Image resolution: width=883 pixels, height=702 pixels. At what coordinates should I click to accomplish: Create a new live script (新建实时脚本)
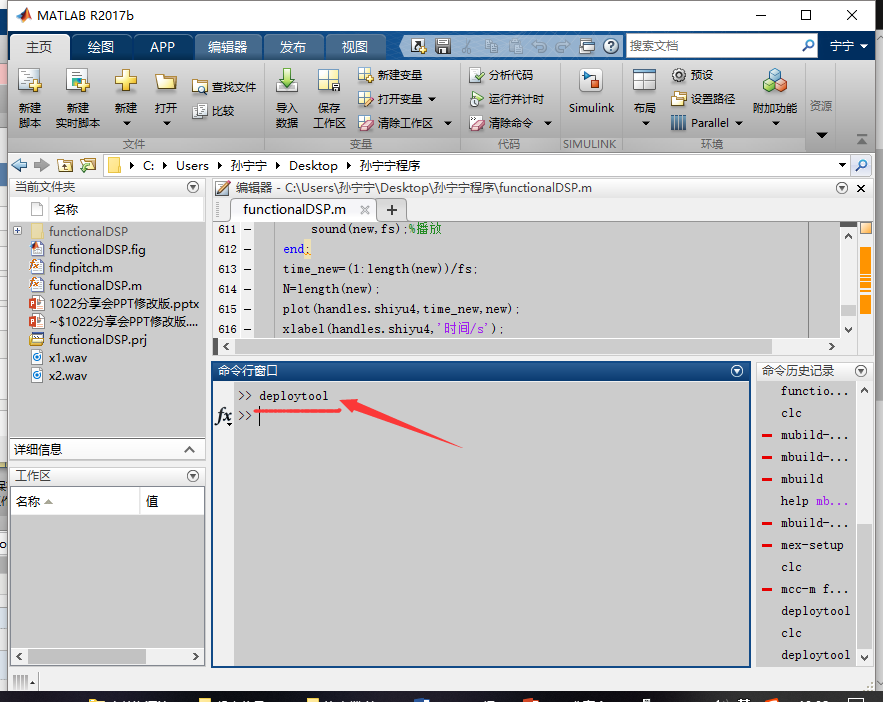[78, 98]
